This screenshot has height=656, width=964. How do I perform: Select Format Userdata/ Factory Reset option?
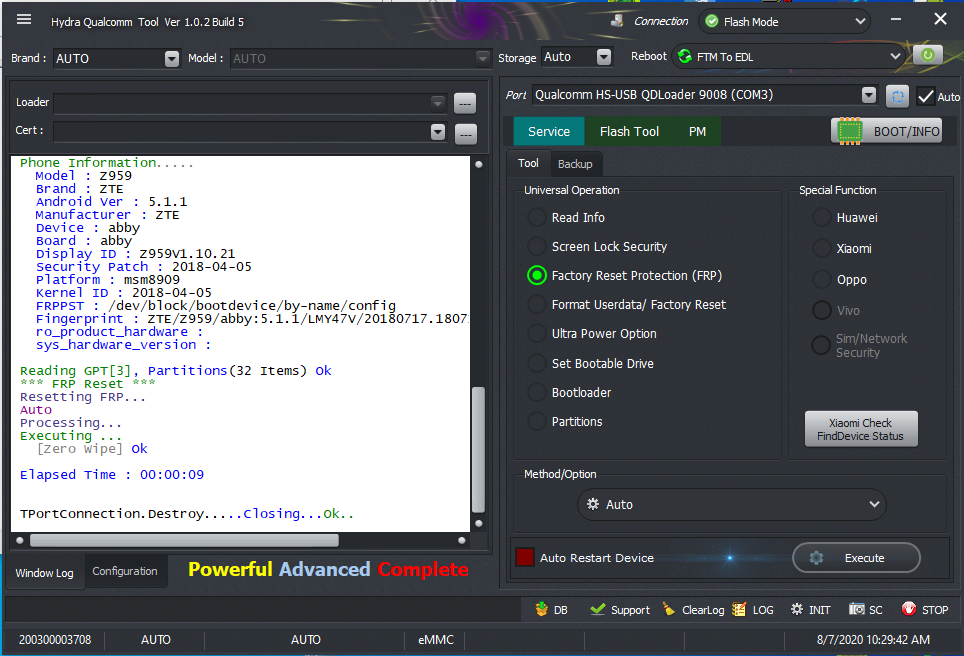click(x=538, y=305)
